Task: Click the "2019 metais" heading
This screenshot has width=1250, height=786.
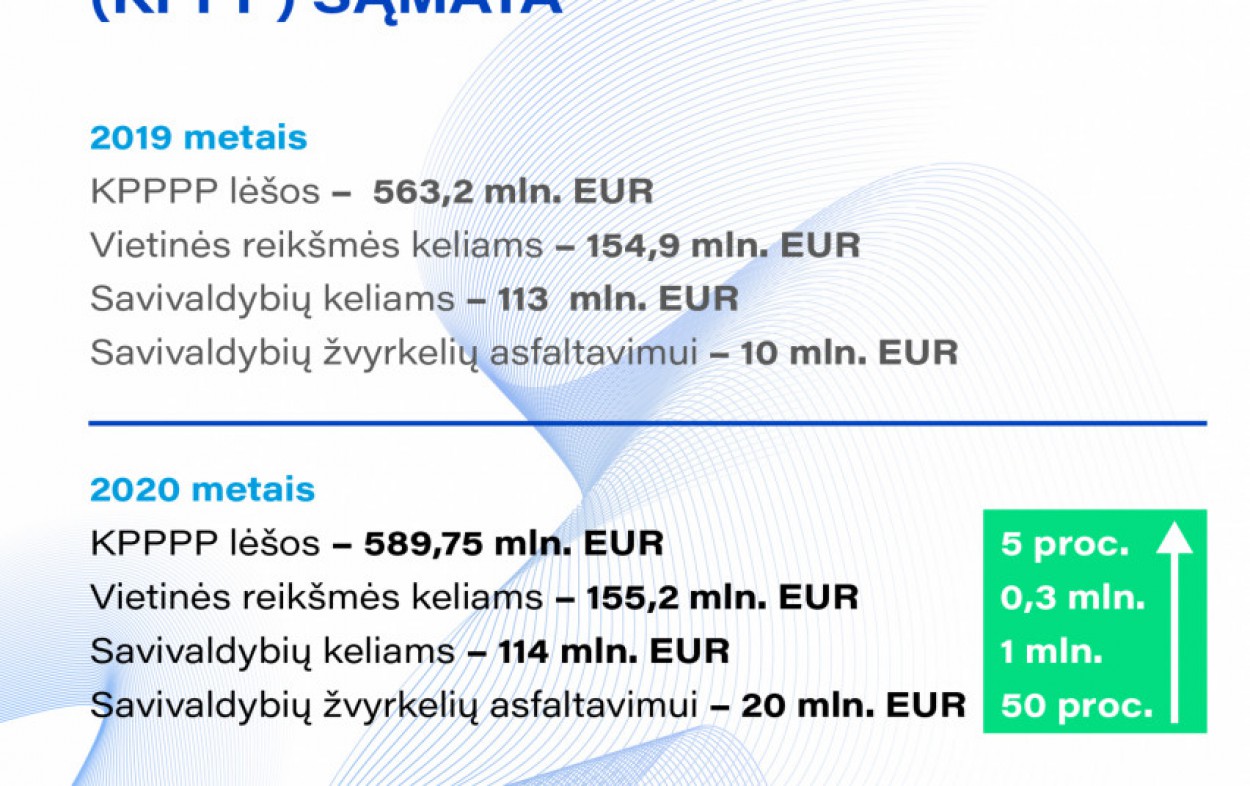Action: (x=198, y=138)
